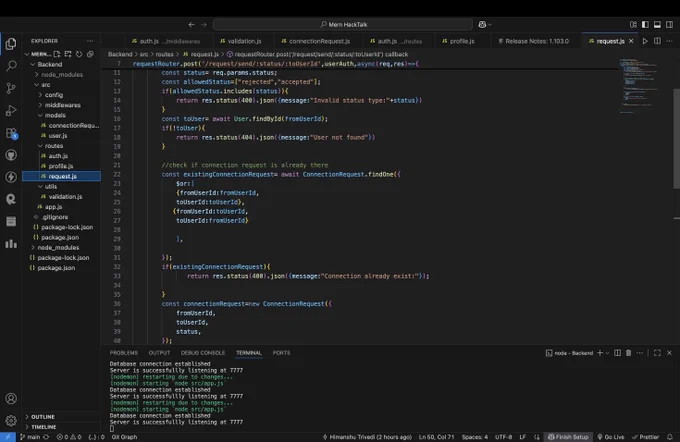This screenshot has width=680, height=442.
Task: Collapse all folders in Explorer
Action: [90, 54]
